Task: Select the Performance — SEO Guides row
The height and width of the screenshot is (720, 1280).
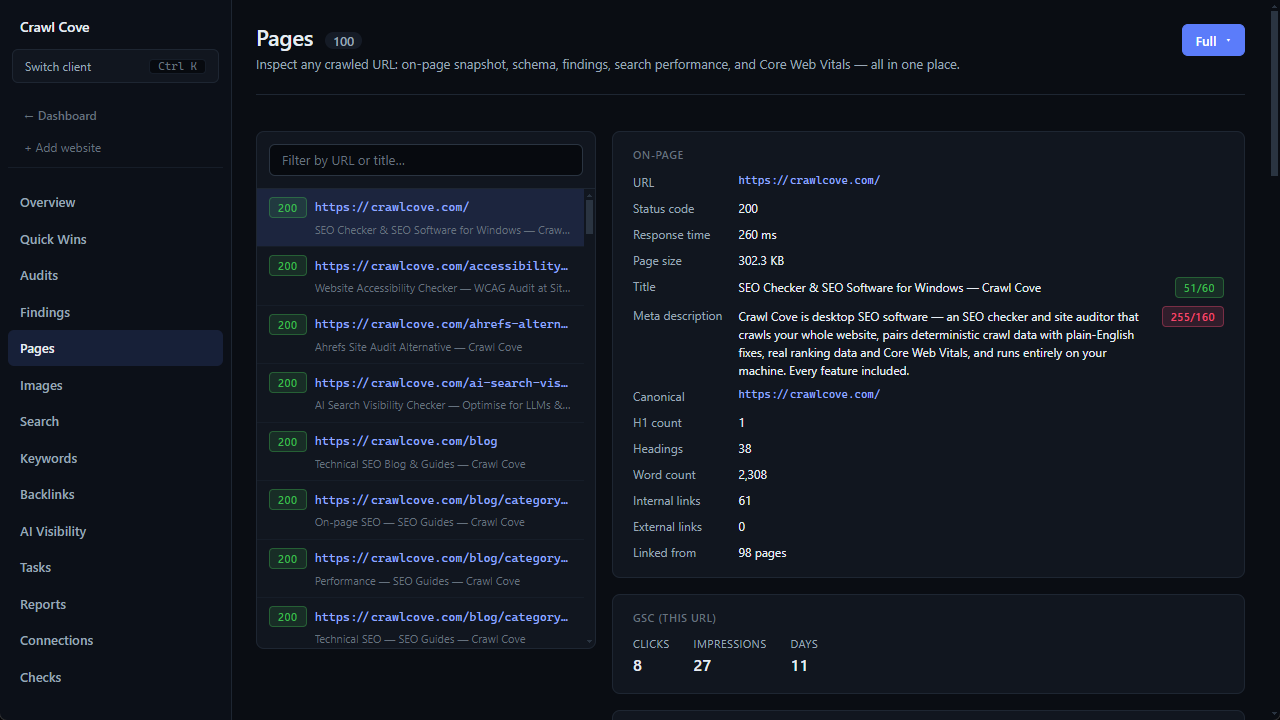Action: [x=420, y=568]
